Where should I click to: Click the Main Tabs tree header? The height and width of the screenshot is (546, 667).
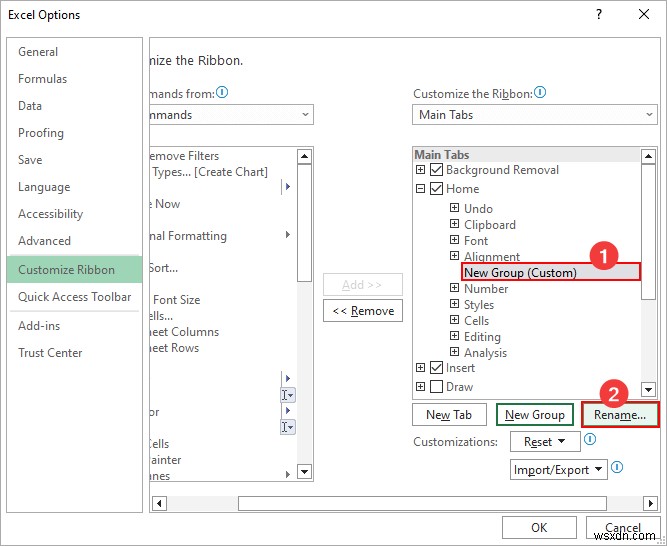[527, 155]
